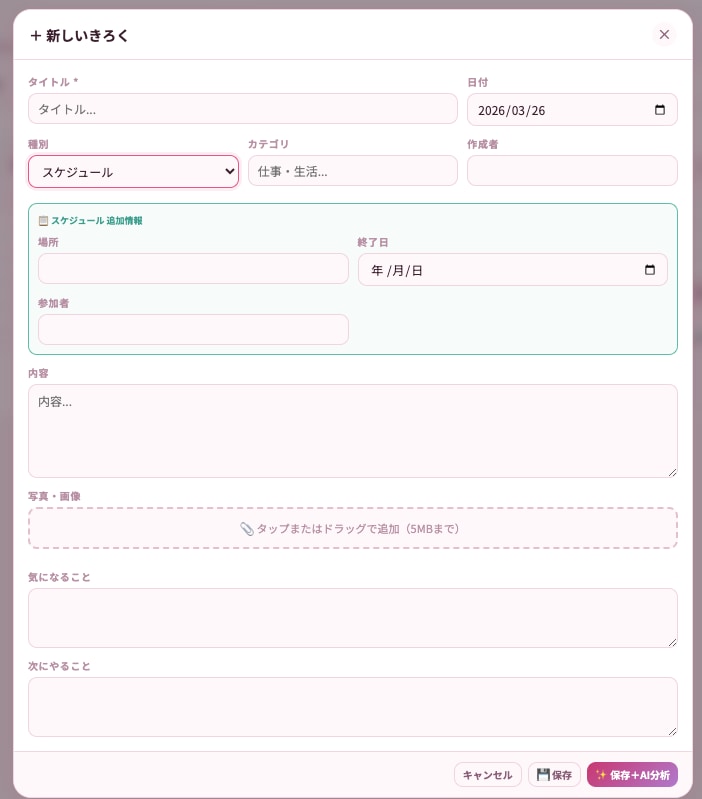Click the 気になること text area

pyautogui.click(x=353, y=618)
